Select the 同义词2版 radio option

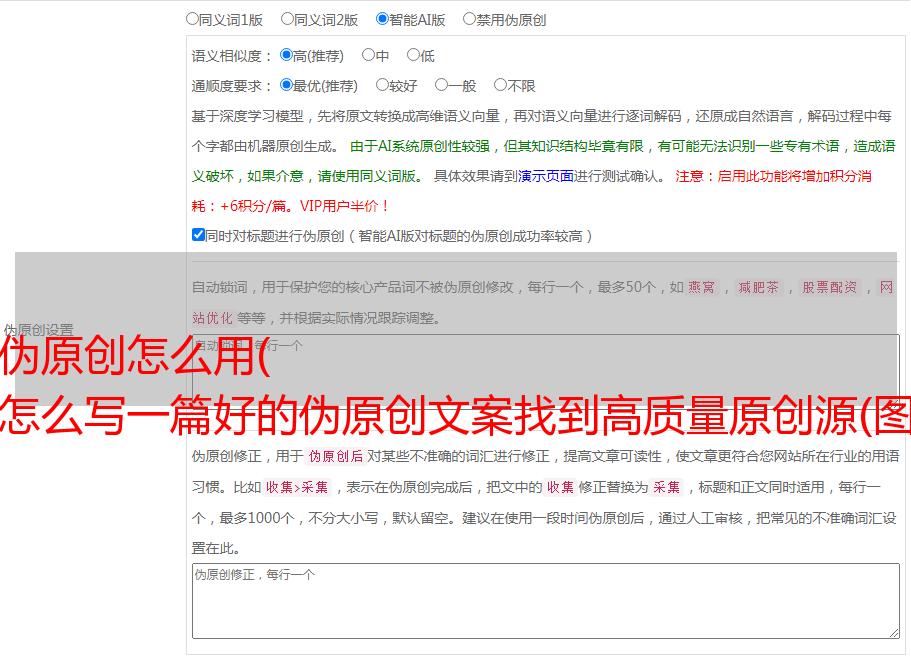click(x=287, y=19)
